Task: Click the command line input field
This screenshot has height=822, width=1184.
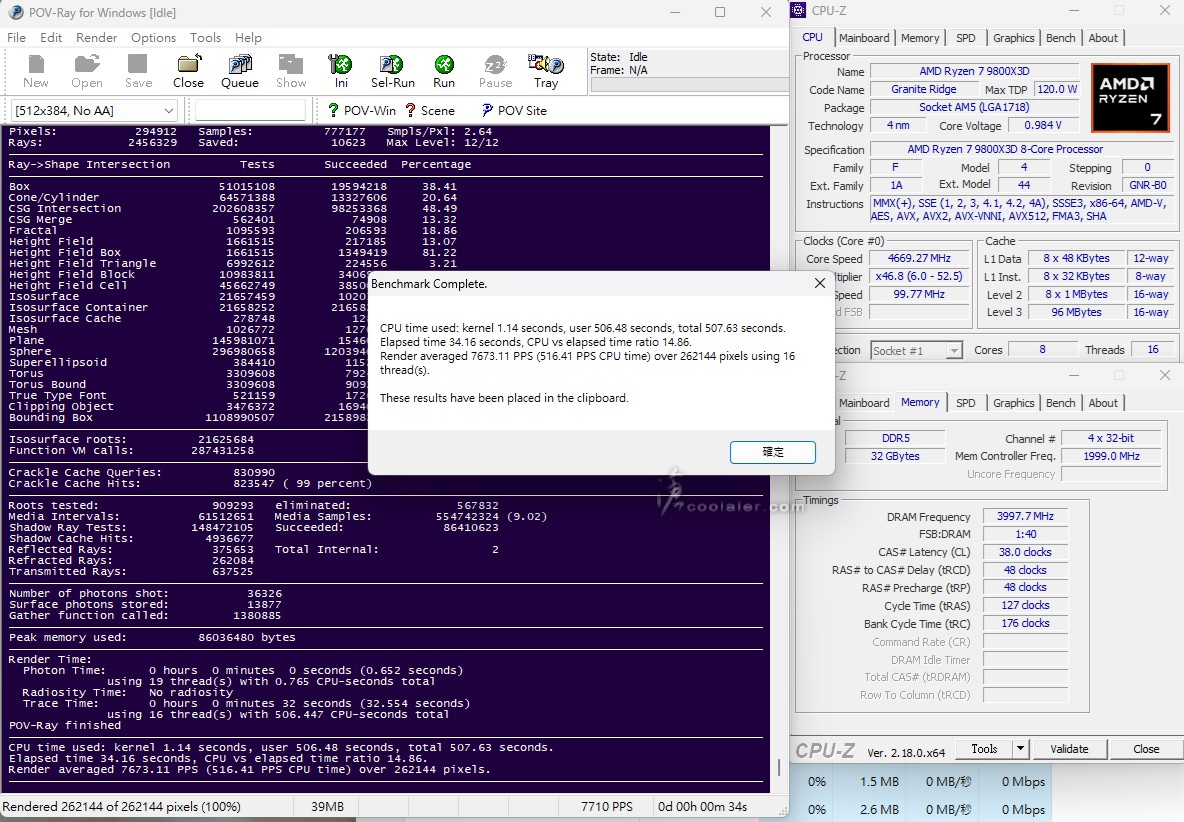Action: click(x=250, y=110)
